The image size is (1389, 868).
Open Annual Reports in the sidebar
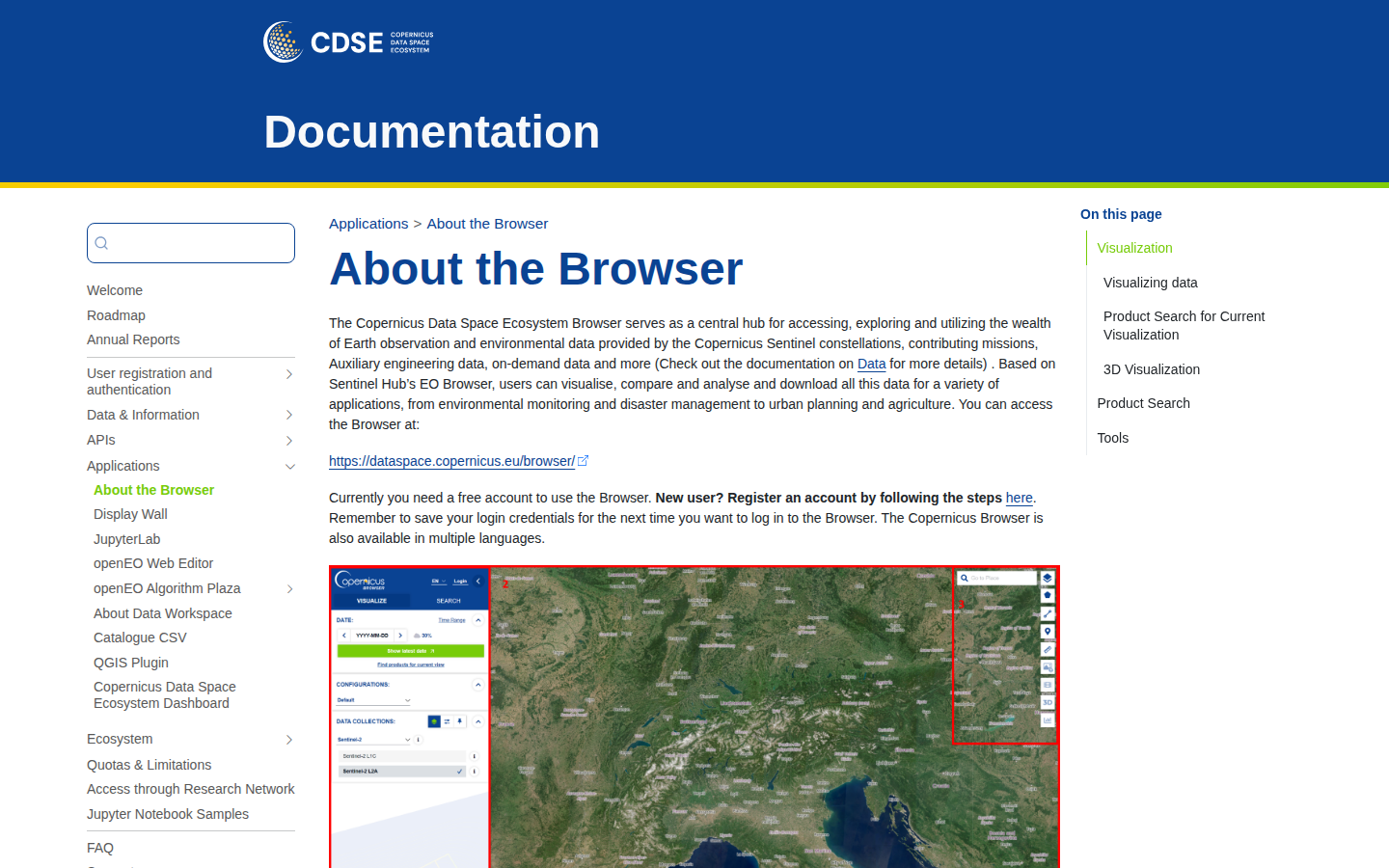[x=133, y=339]
